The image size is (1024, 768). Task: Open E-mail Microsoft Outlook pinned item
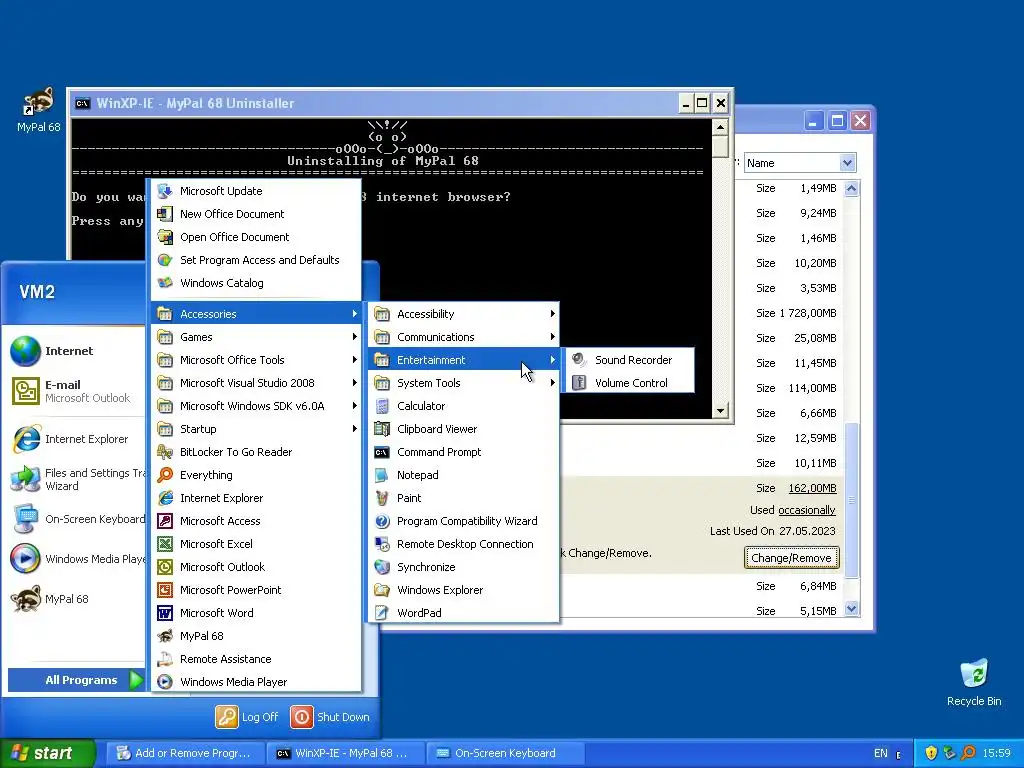point(75,391)
